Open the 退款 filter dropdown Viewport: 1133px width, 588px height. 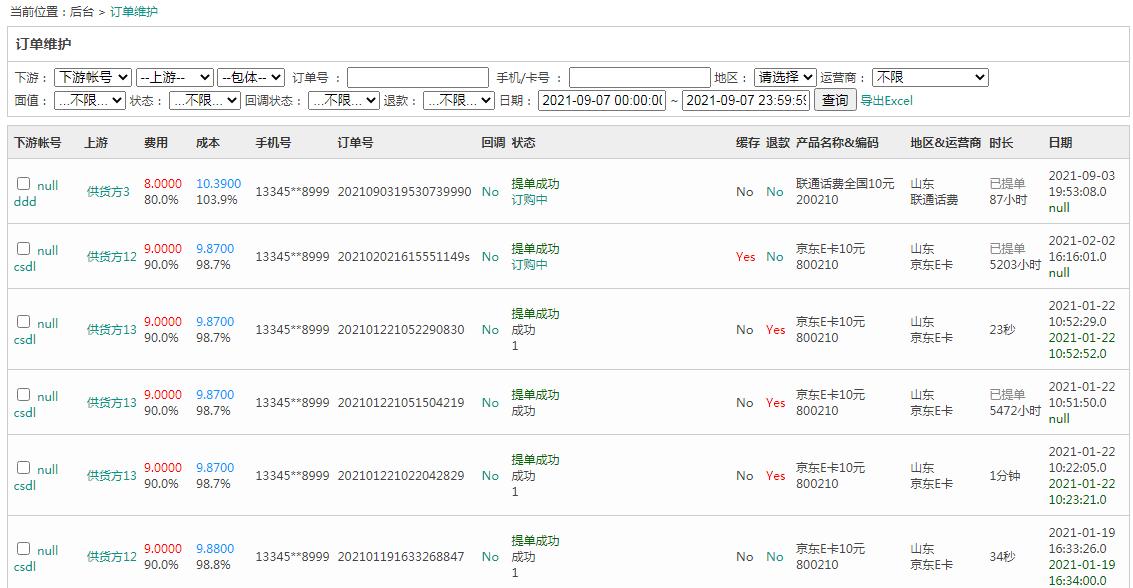click(459, 100)
